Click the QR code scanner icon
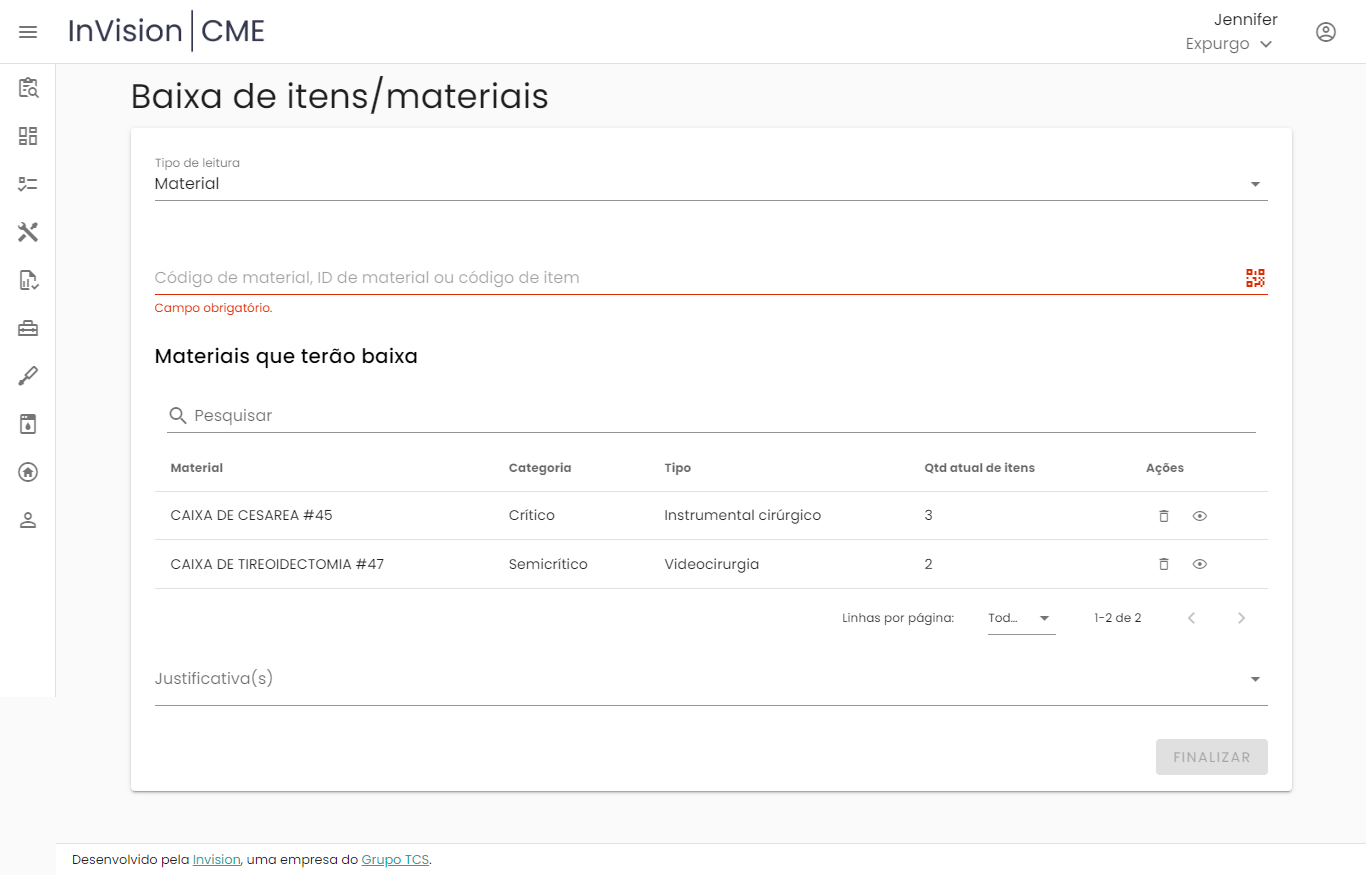The width and height of the screenshot is (1366, 875). coord(1255,278)
